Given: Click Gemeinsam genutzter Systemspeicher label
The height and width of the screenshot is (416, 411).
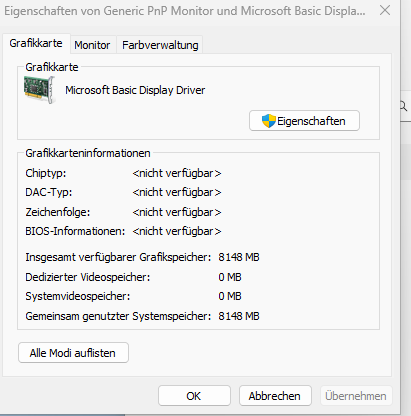Looking at the screenshot, I should [x=118, y=316].
